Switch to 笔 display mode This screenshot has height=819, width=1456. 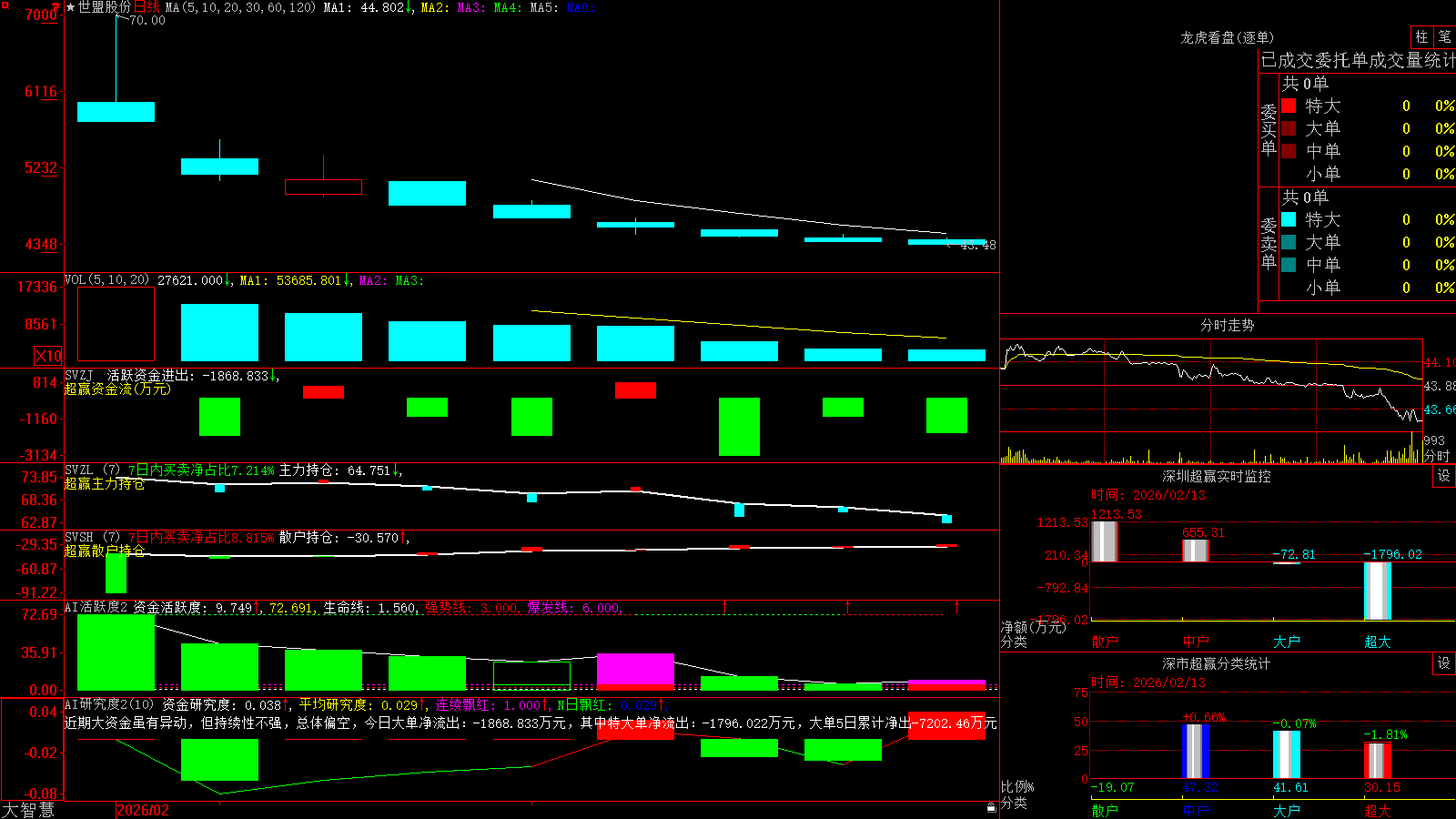(x=1444, y=36)
